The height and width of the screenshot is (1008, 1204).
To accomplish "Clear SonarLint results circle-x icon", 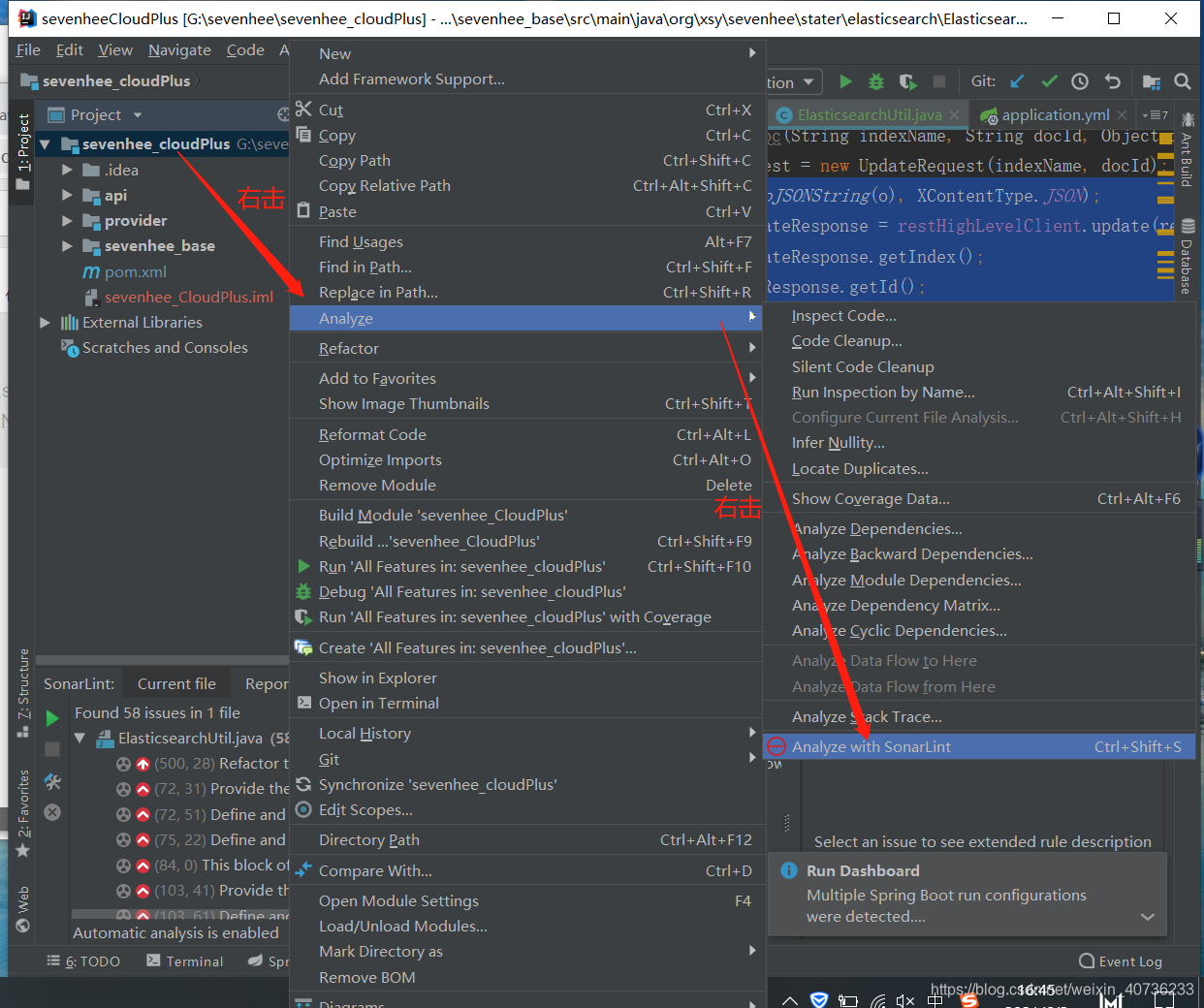I will point(52,812).
